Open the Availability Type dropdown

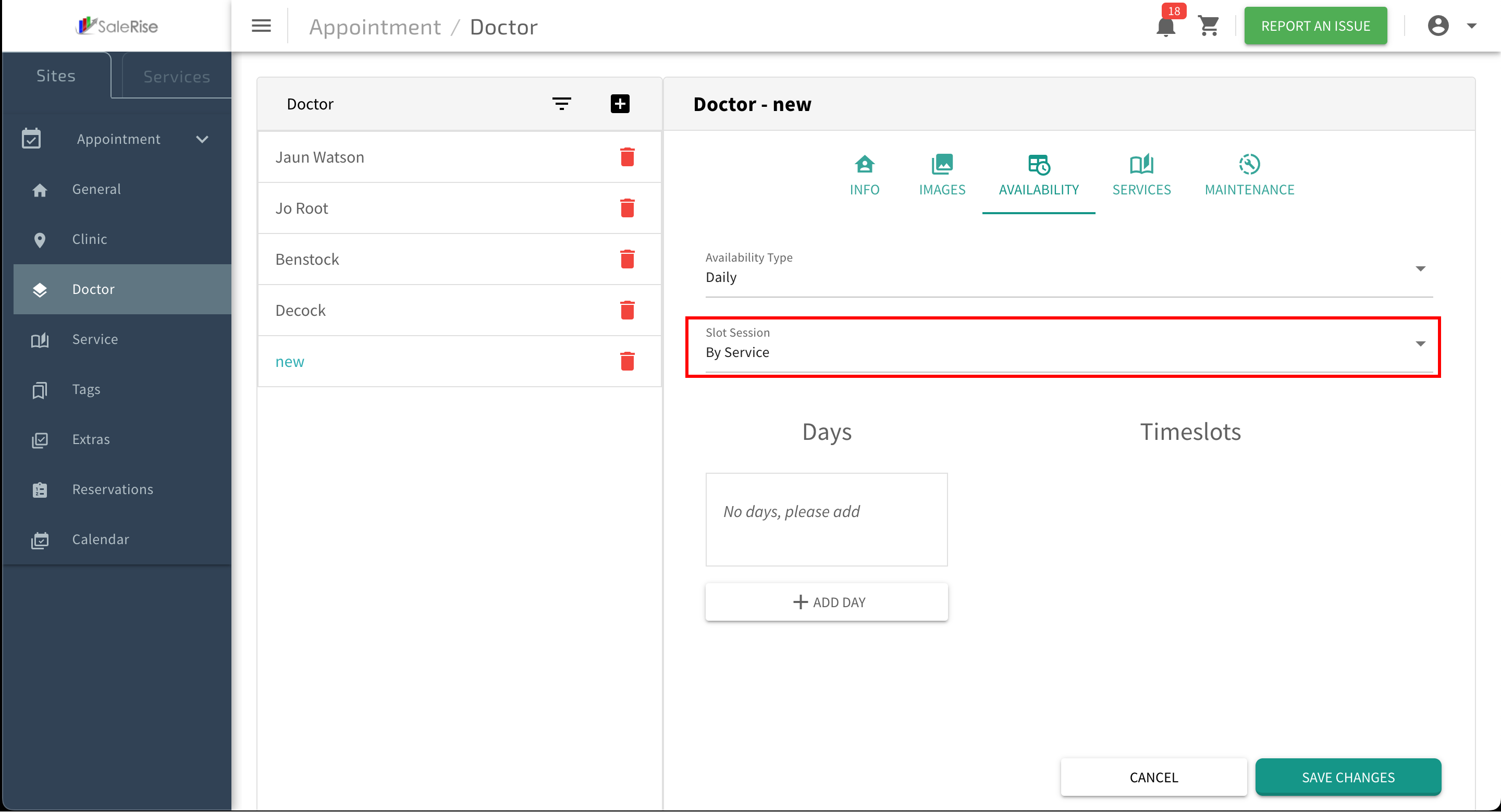(1068, 269)
